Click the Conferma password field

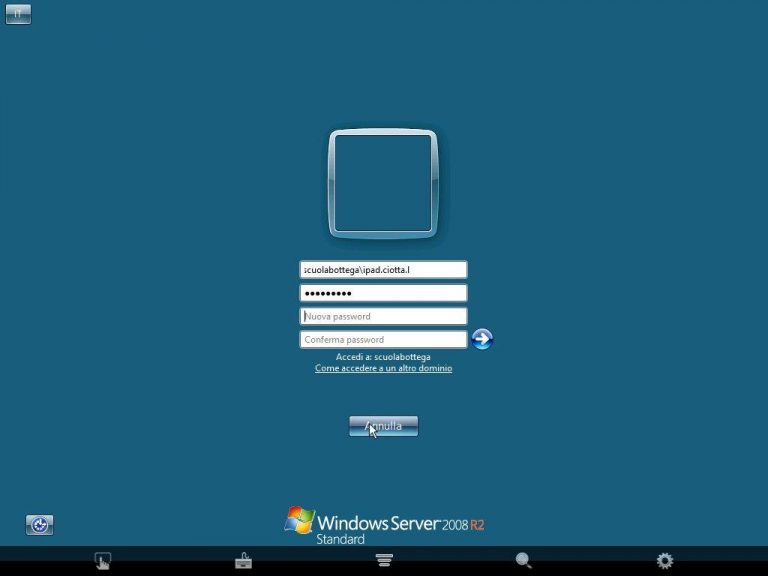pos(384,339)
